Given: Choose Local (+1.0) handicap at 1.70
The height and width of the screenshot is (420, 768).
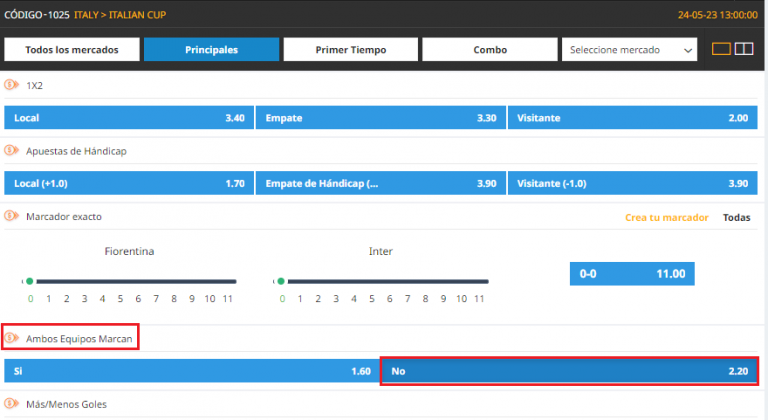Looking at the screenshot, I should [128, 184].
